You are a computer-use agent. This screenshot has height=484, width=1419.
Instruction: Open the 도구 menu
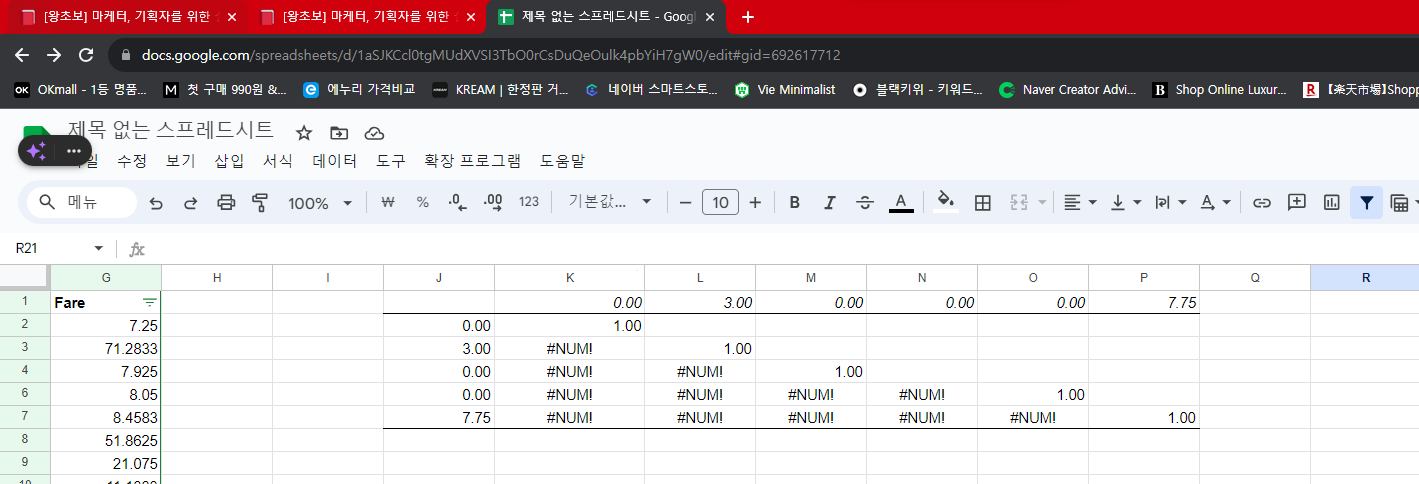pyautogui.click(x=391, y=160)
